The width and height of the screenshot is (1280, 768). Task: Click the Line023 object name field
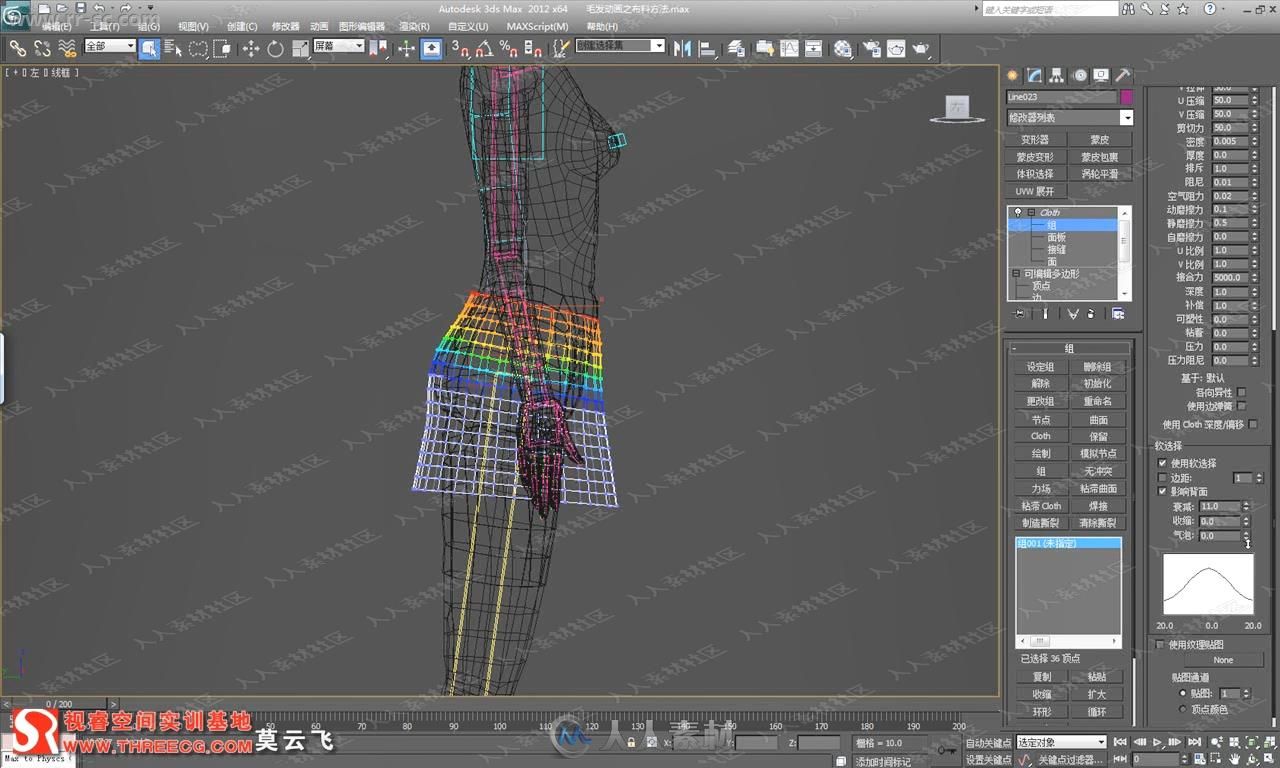1061,97
